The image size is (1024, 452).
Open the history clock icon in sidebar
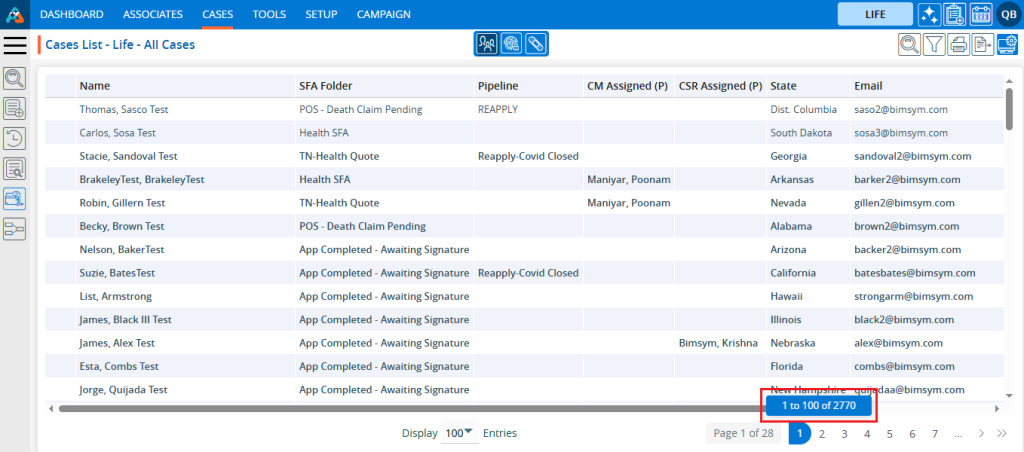pyautogui.click(x=15, y=138)
